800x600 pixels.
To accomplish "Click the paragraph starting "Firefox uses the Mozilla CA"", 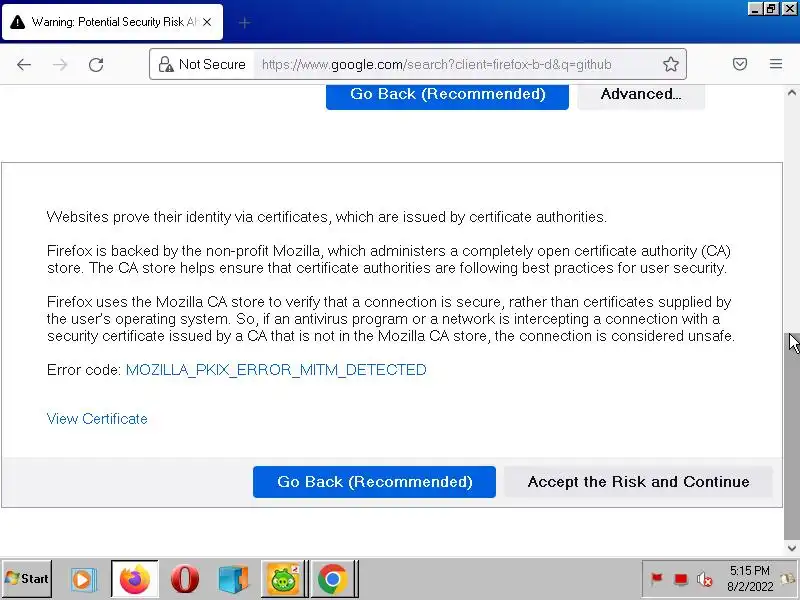I will pyautogui.click(x=391, y=319).
